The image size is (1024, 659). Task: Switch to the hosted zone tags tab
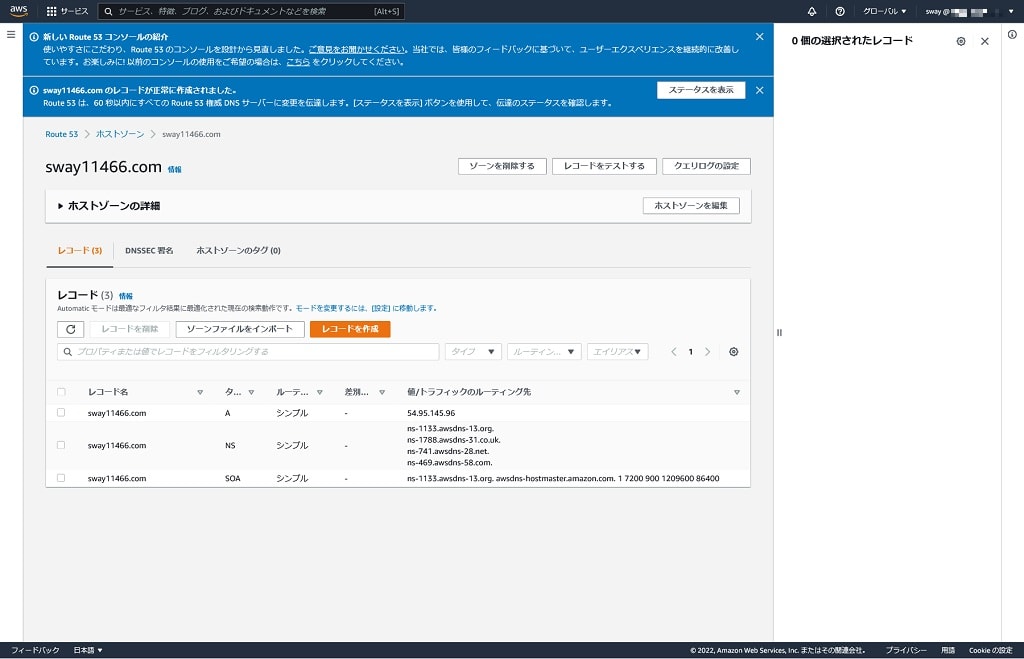click(x=238, y=251)
